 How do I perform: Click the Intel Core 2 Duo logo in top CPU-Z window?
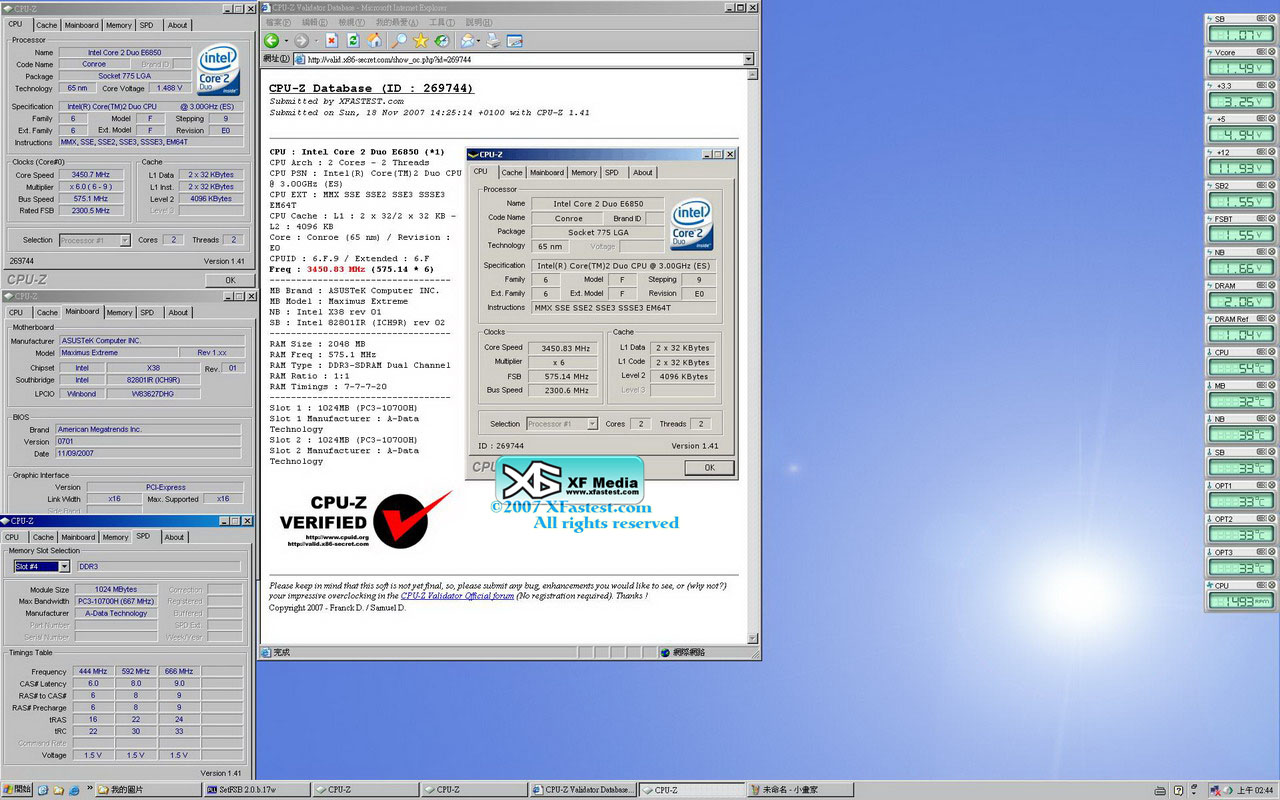point(218,68)
